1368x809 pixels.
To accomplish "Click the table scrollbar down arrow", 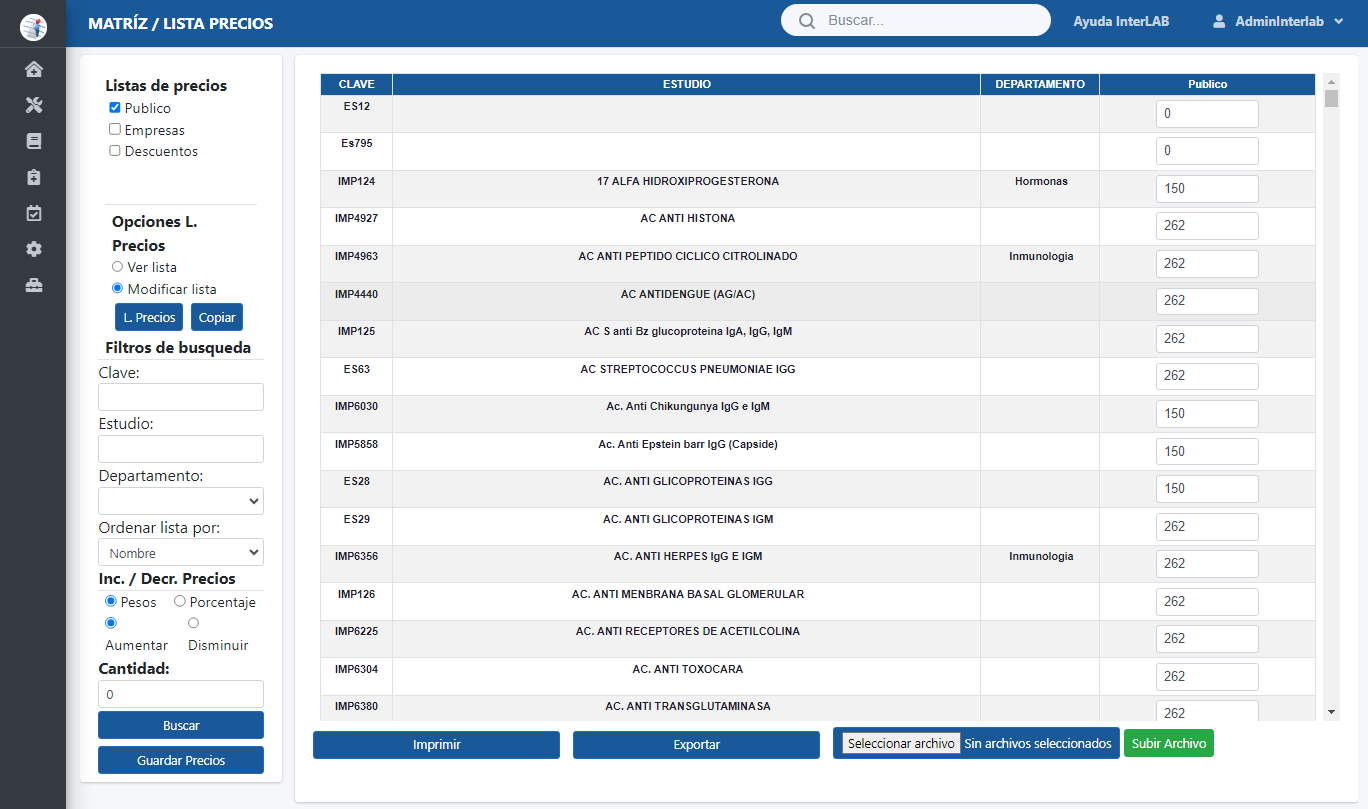I will click(1331, 712).
